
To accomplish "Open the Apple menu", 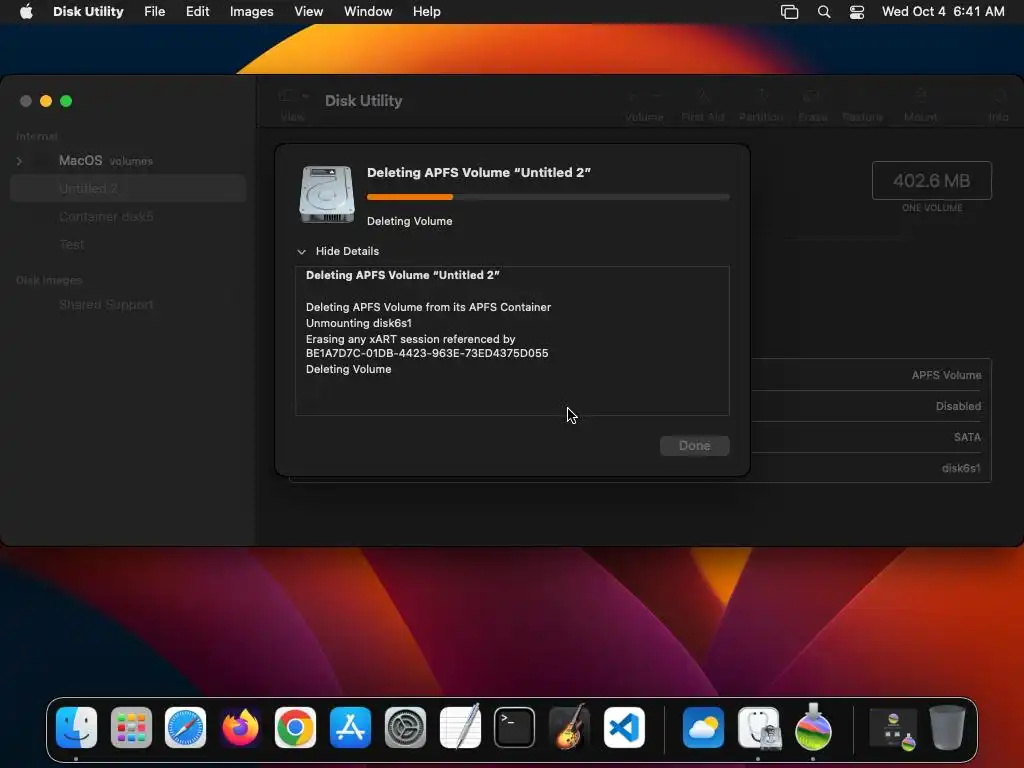I will pyautogui.click(x=26, y=12).
